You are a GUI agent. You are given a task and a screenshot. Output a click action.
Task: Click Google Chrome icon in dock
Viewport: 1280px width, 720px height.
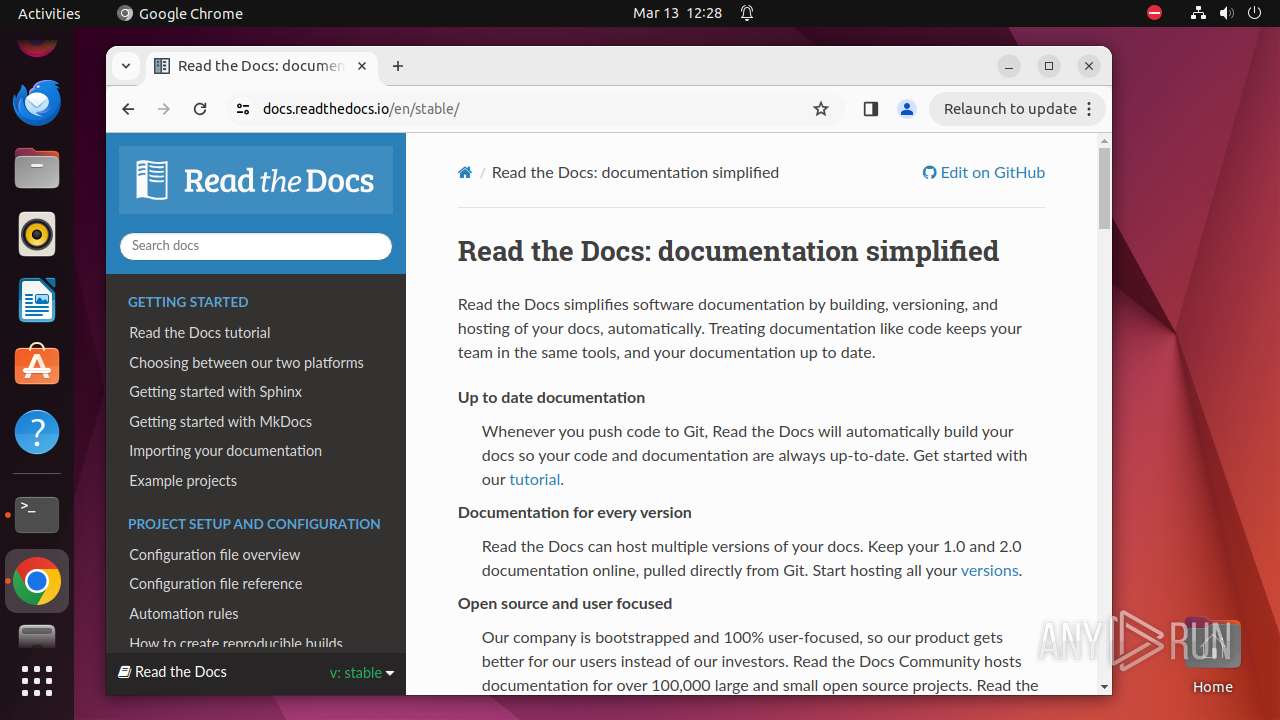(37, 581)
